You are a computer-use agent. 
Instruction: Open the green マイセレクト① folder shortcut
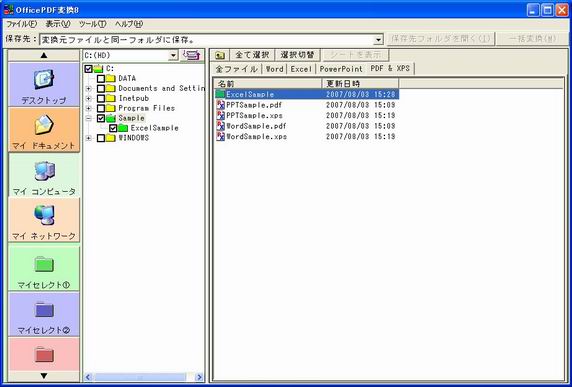[44, 268]
